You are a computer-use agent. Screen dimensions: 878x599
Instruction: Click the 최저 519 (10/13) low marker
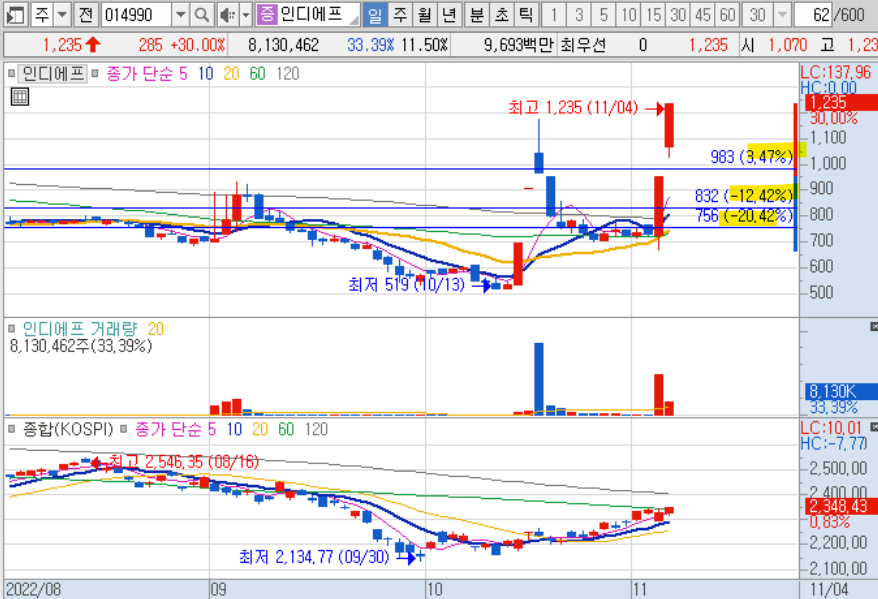[407, 284]
